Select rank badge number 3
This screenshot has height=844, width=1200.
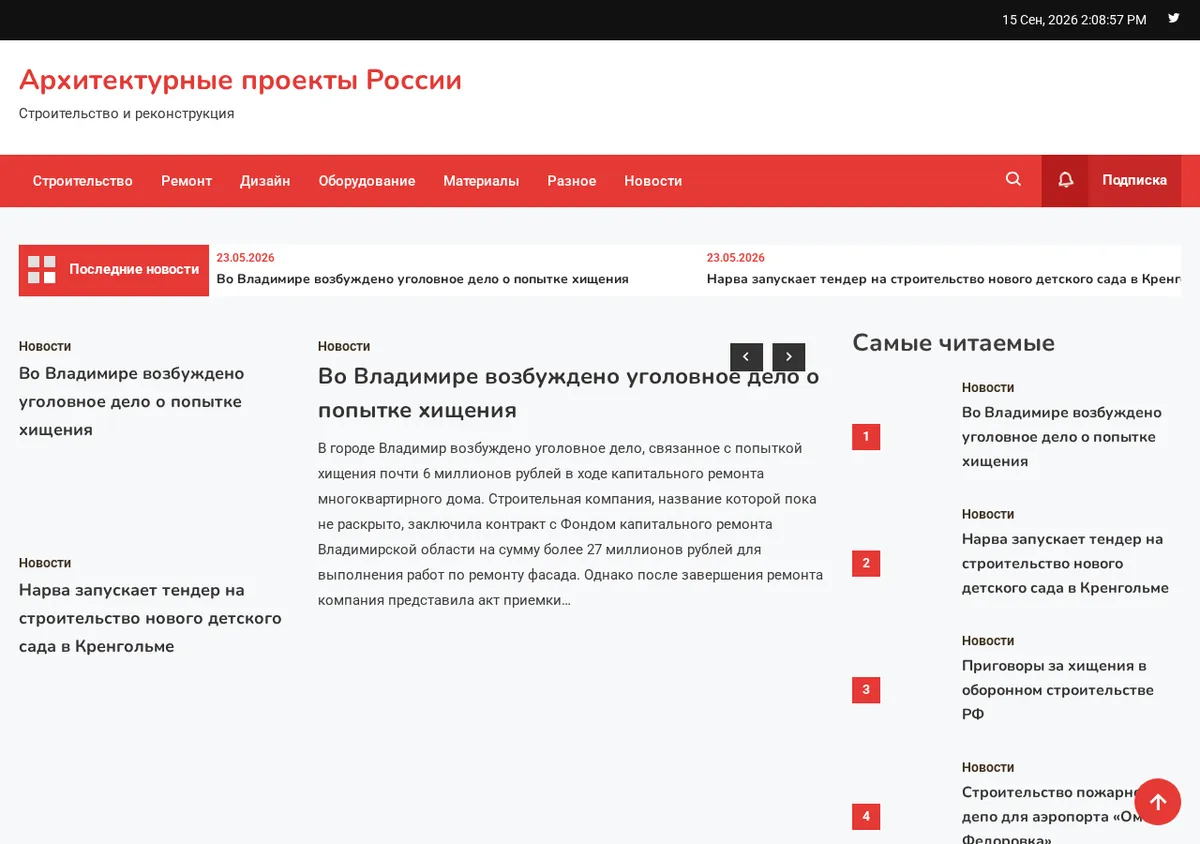tap(866, 690)
